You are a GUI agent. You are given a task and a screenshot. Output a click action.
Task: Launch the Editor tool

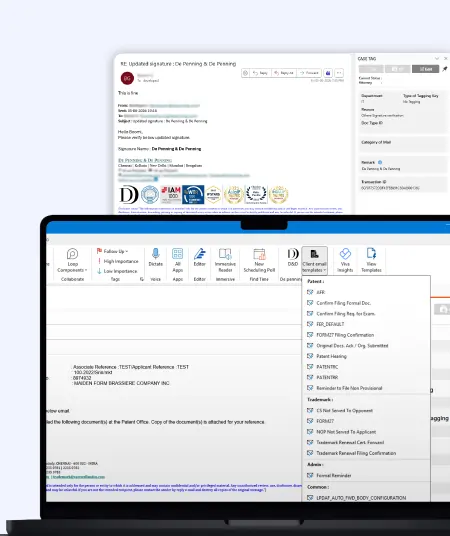pos(200,257)
